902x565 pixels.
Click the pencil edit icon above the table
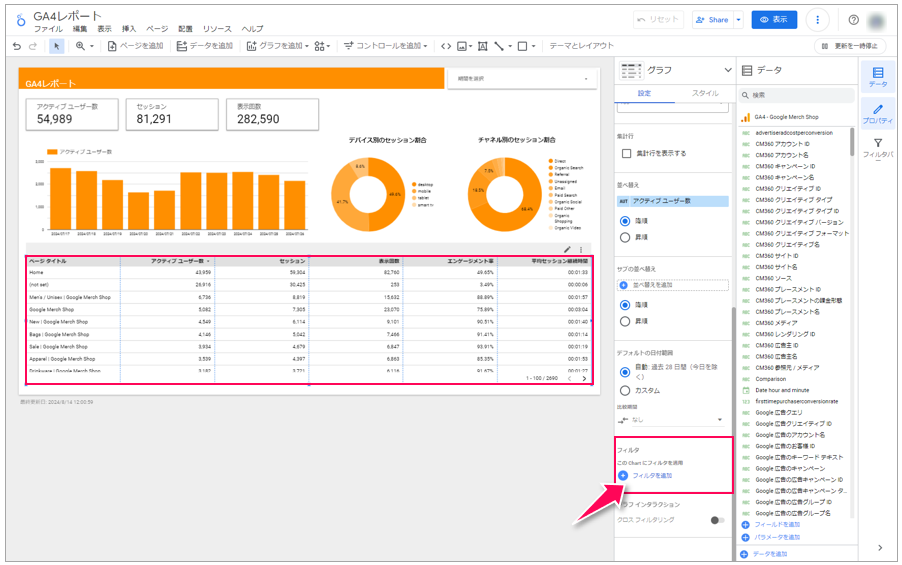pos(567,250)
